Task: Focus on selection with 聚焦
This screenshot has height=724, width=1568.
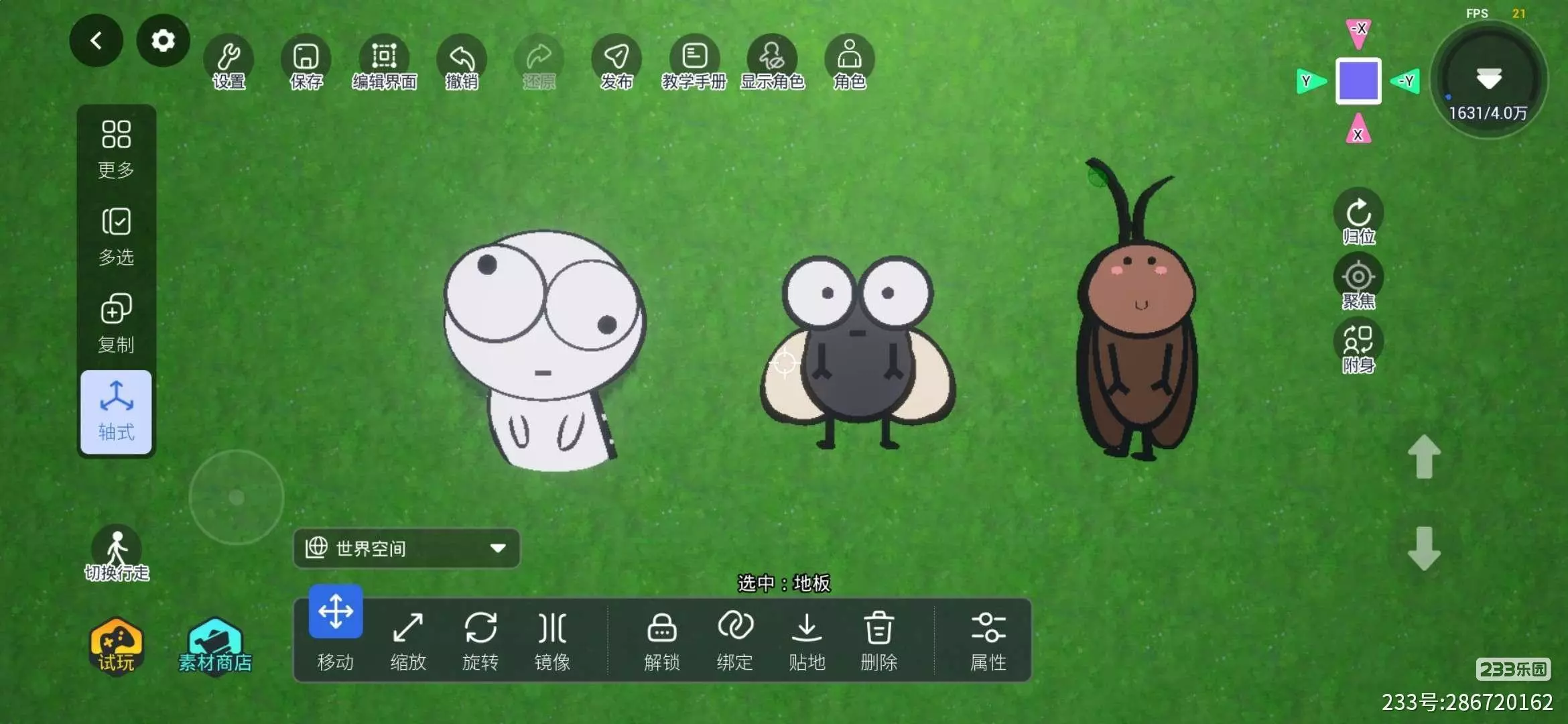Action: (1358, 282)
